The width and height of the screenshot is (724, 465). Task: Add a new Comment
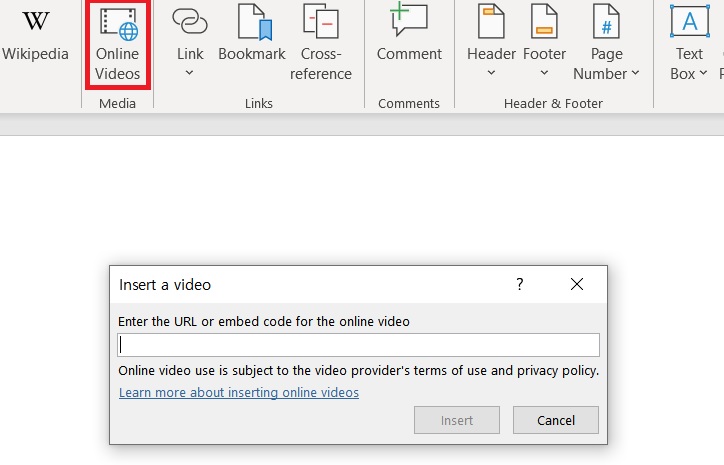409,19
